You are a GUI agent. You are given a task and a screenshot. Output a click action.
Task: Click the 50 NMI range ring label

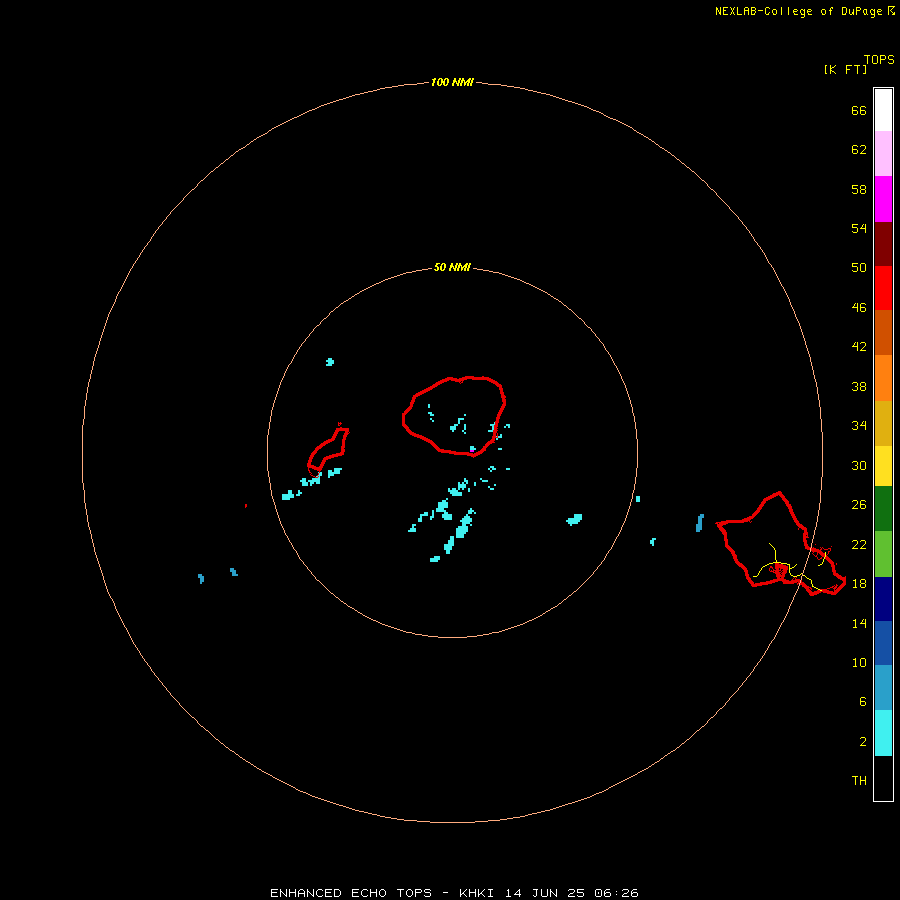452,267
